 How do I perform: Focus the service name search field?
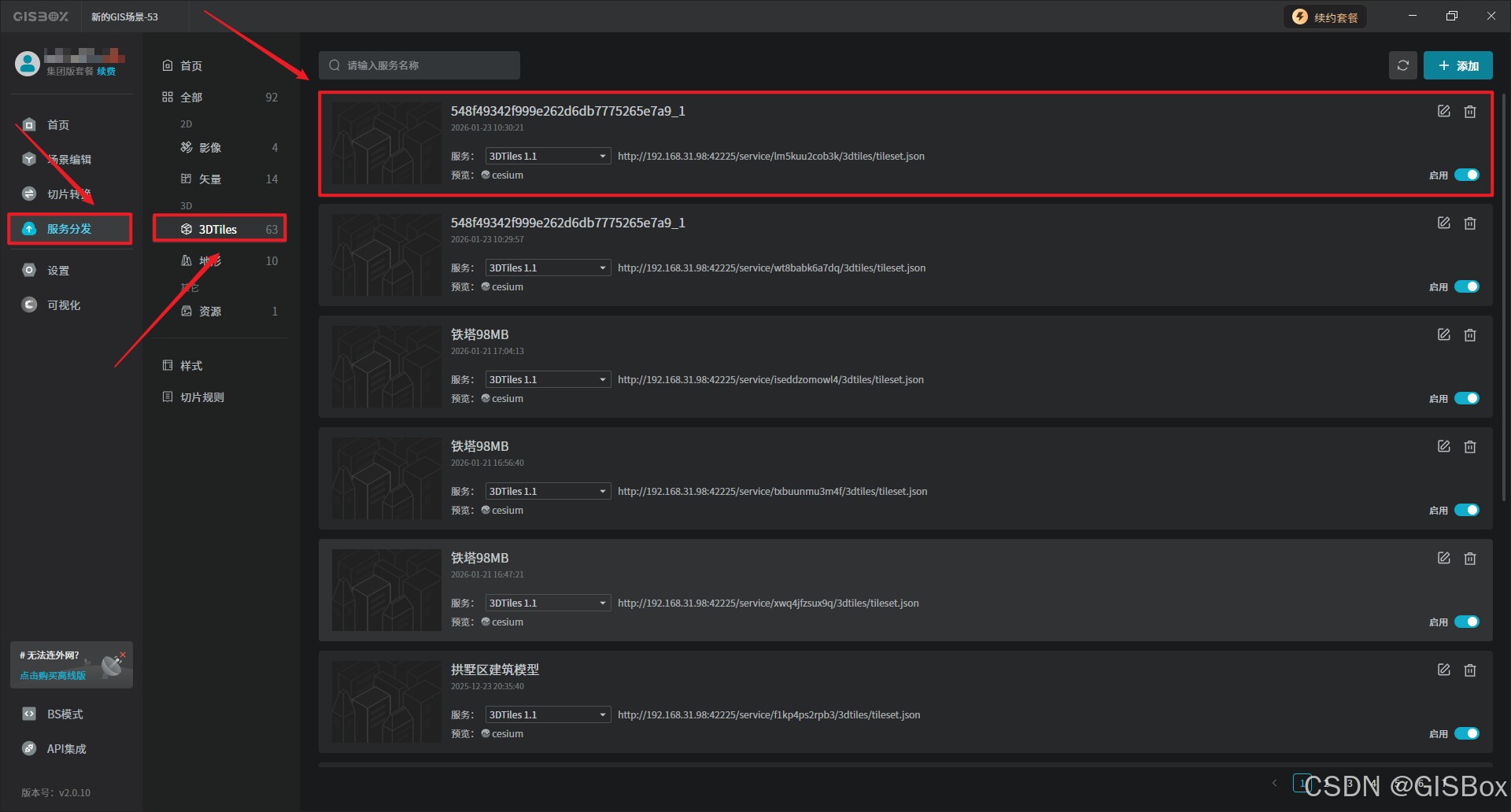(419, 65)
